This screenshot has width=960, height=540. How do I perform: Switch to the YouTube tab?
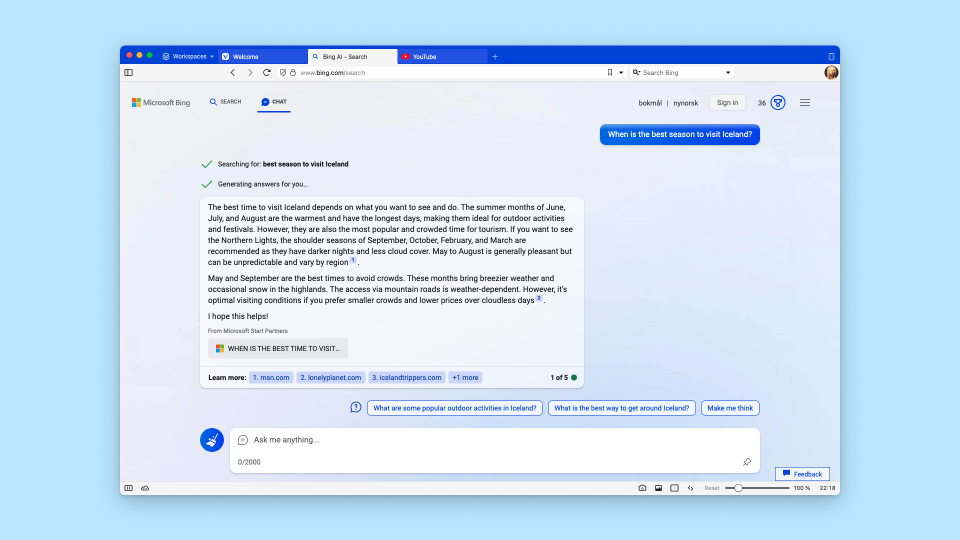[442, 56]
